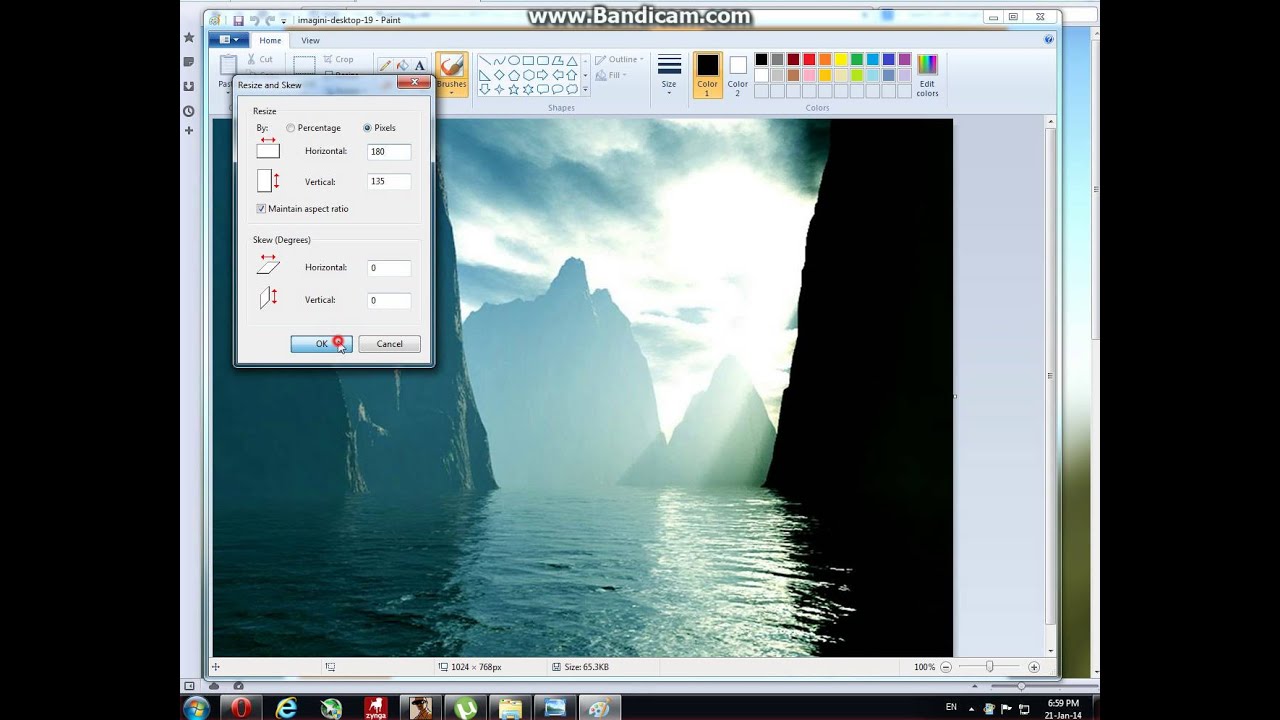Choose the Pentagon shape
This screenshot has height=720, width=1280.
click(x=514, y=75)
